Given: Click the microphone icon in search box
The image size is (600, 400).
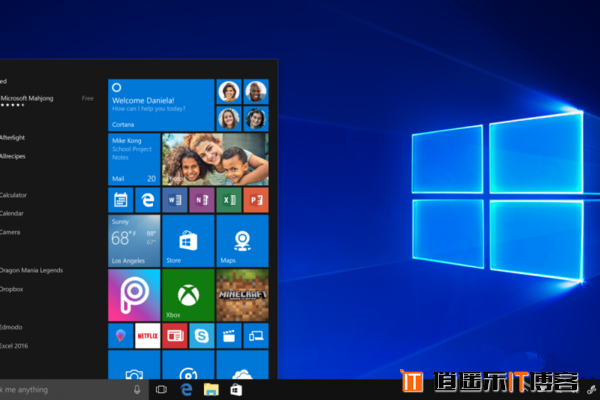Looking at the screenshot, I should click(137, 390).
